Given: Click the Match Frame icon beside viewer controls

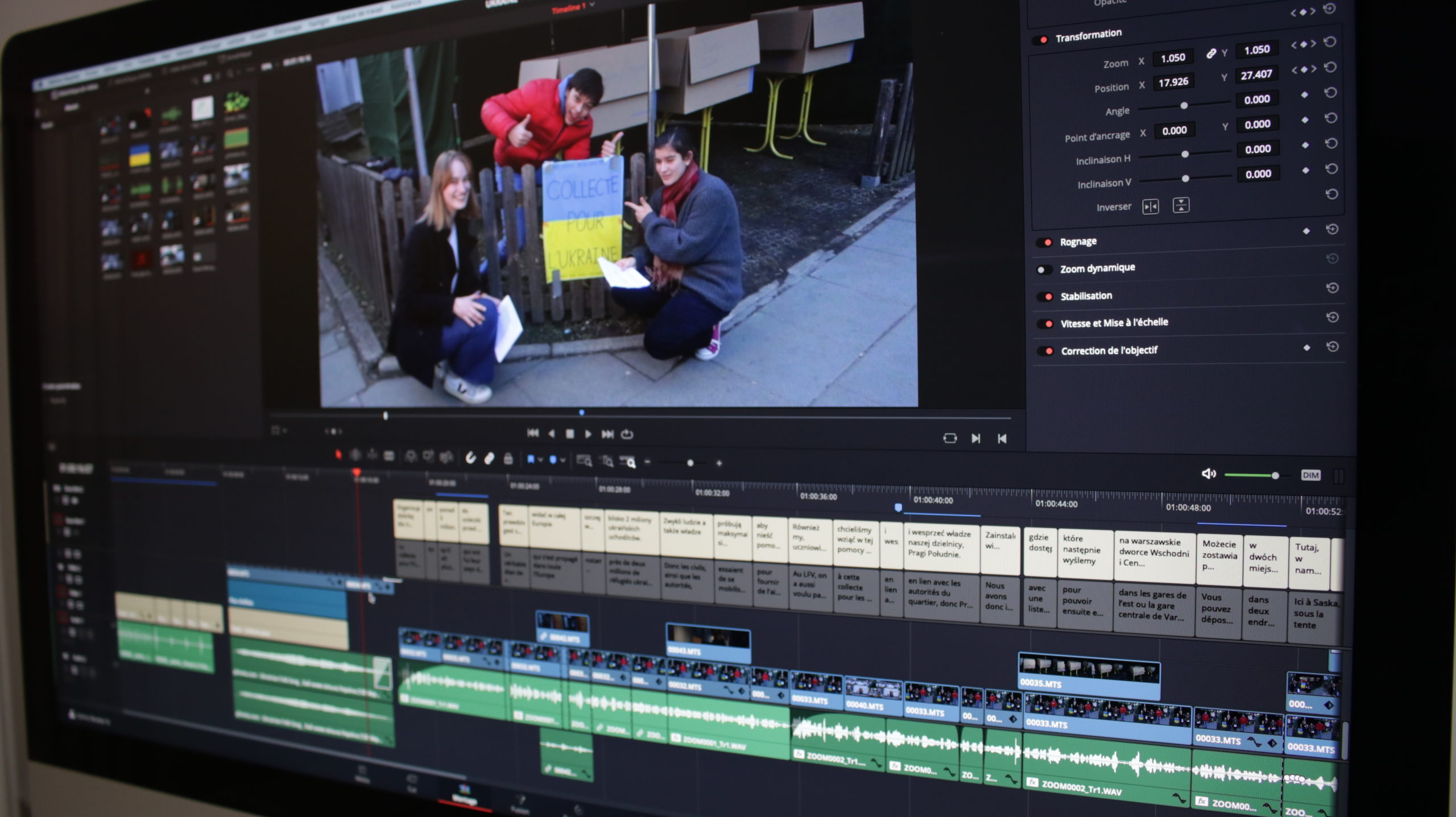Looking at the screenshot, I should coord(950,438).
